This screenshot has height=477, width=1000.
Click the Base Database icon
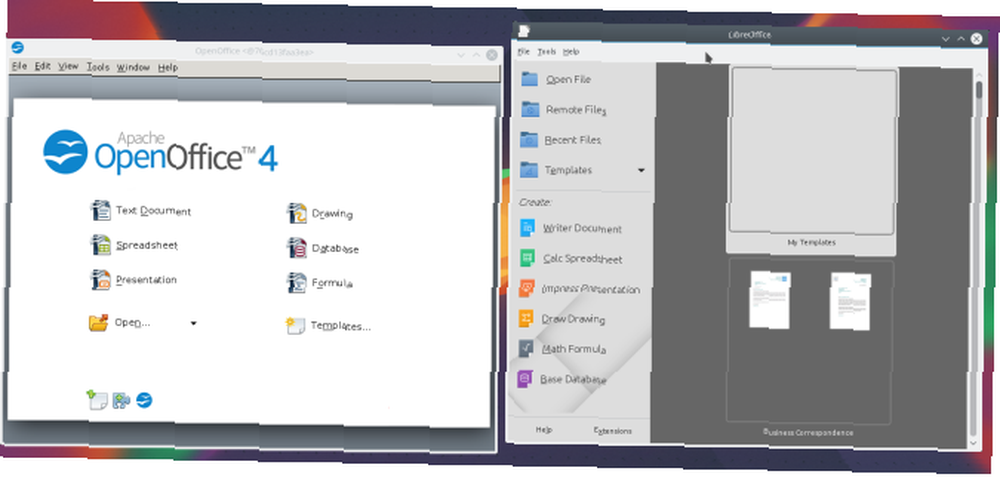coord(525,378)
